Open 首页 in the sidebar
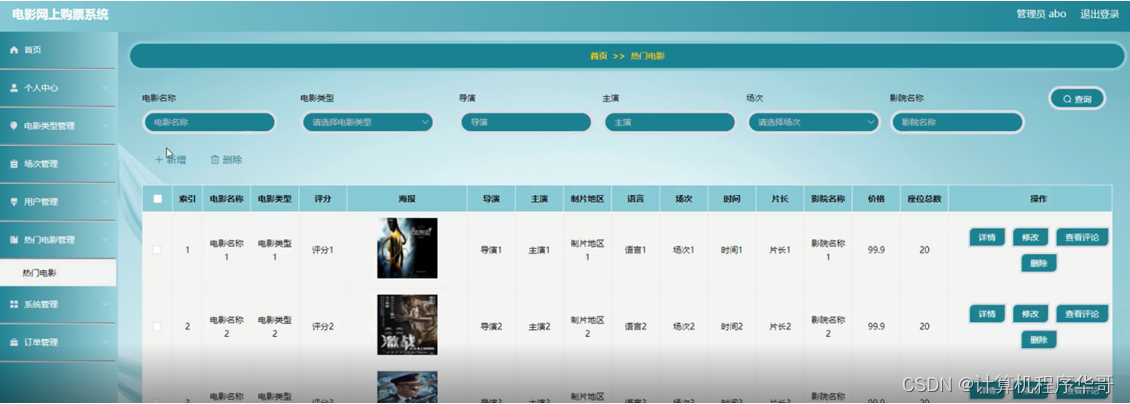The image size is (1130, 404). tap(58, 50)
